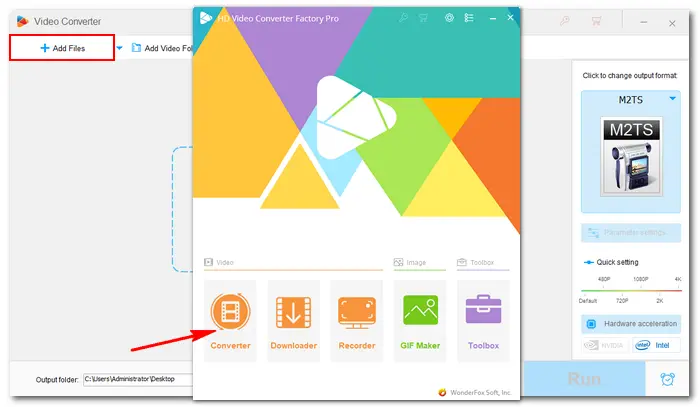Open Parameter settings

(631, 233)
